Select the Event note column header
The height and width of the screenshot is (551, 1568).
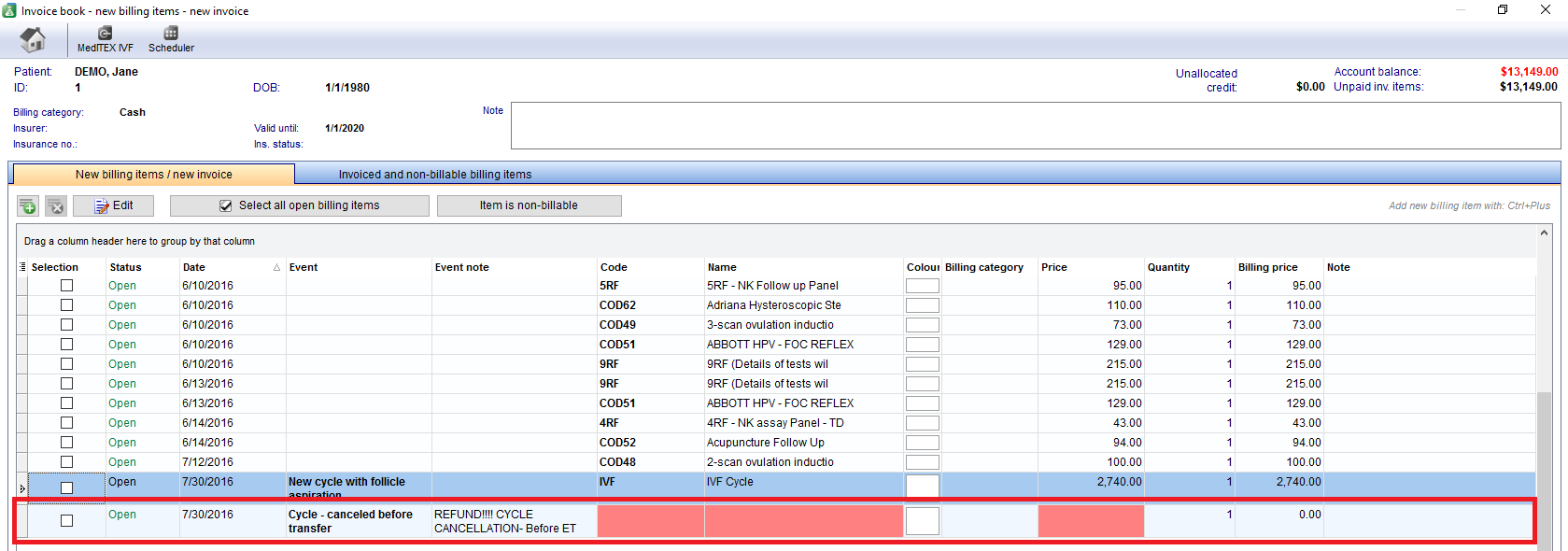coord(514,267)
